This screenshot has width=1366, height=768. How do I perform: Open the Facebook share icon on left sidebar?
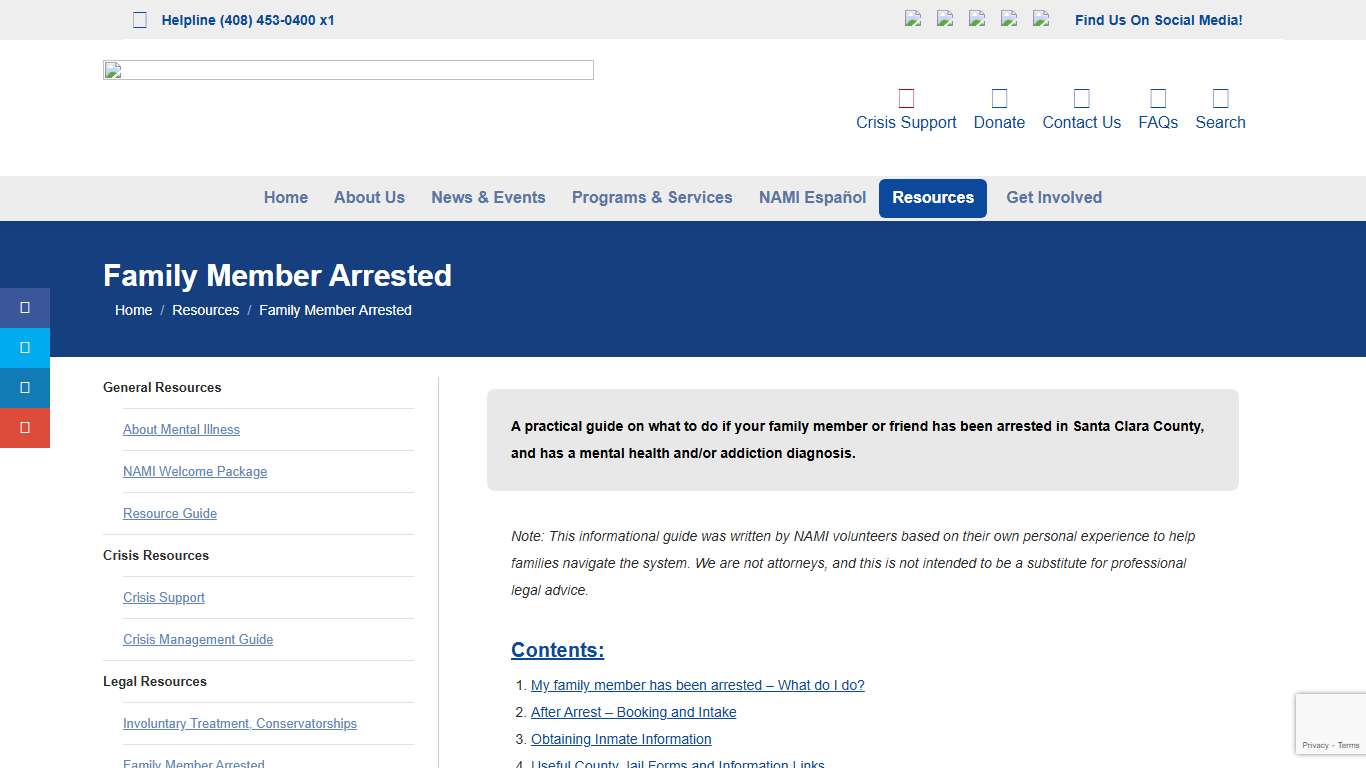click(25, 308)
